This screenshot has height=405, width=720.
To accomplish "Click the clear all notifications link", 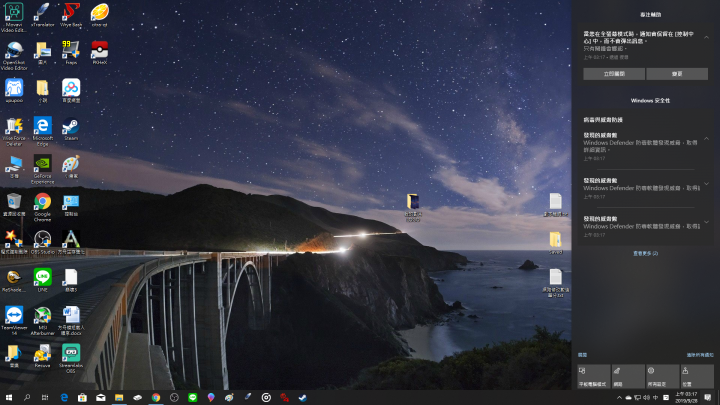I will 700,355.
